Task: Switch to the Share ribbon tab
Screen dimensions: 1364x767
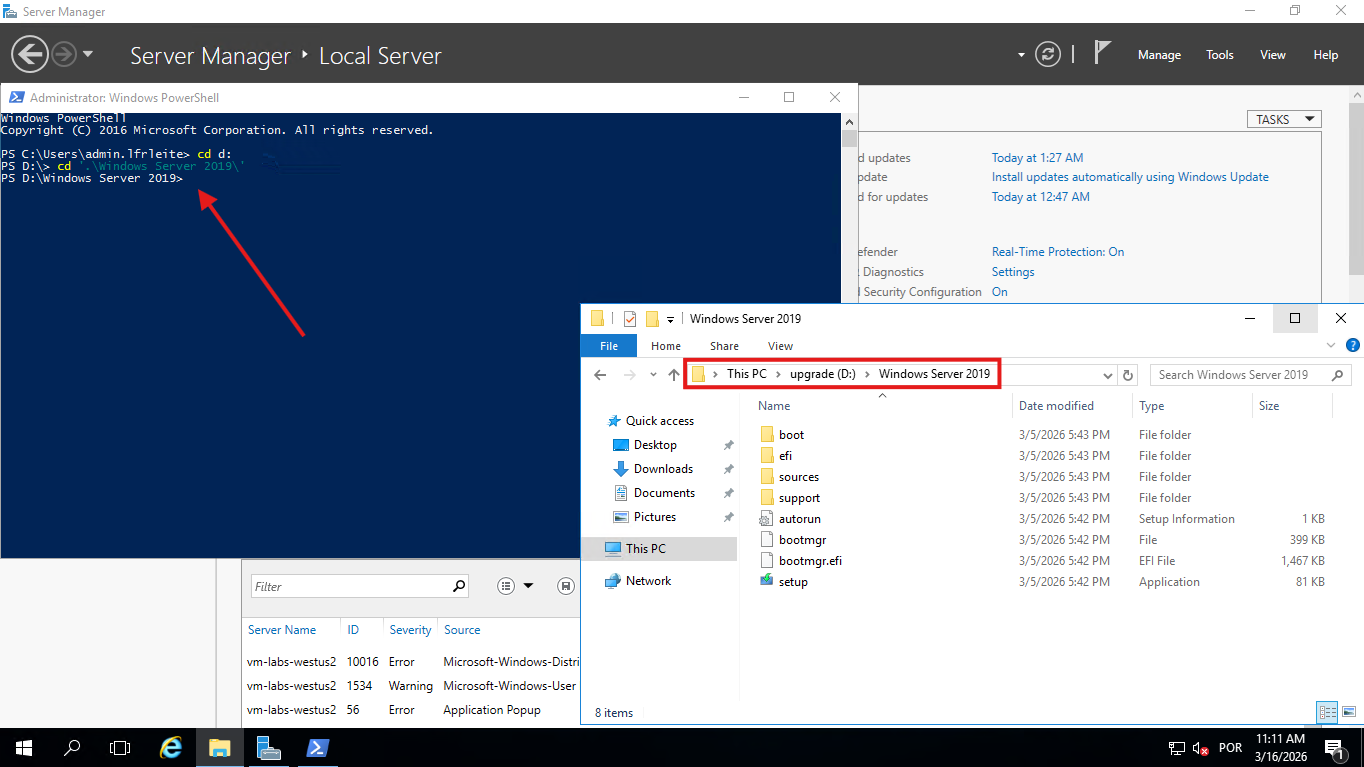Action: (x=724, y=346)
